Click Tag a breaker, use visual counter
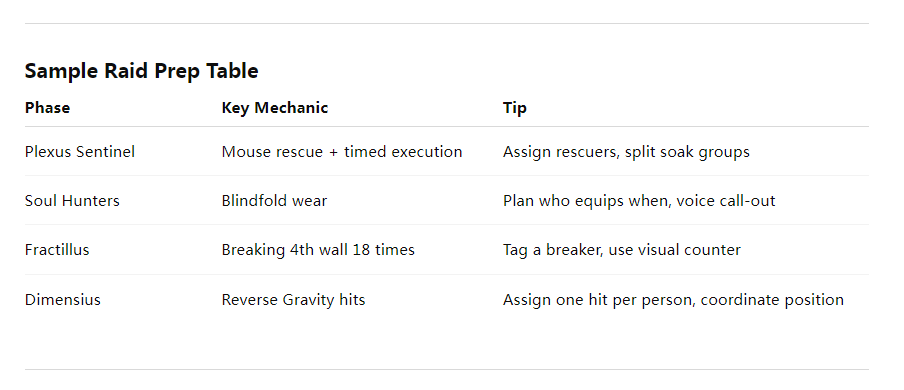This screenshot has width=904, height=390. click(622, 250)
